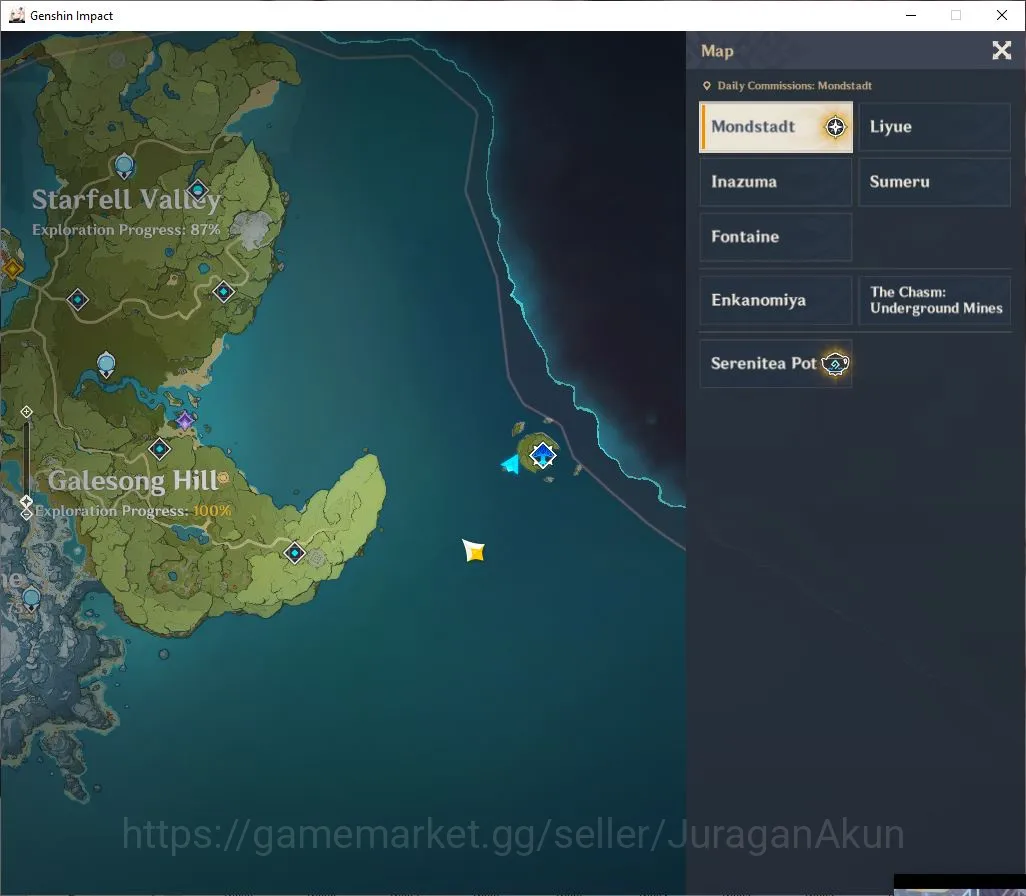This screenshot has width=1026, height=896.
Task: Click 'Exploration Progress: 100%' text
Action: 133,511
